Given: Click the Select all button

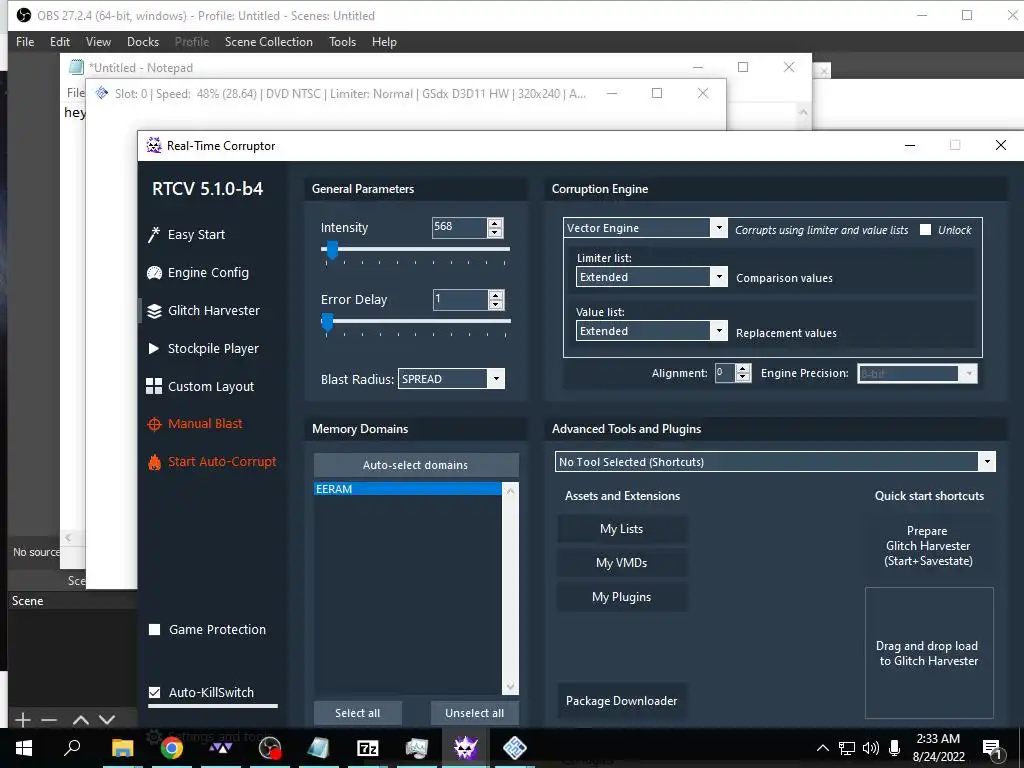Looking at the screenshot, I should coord(357,713).
